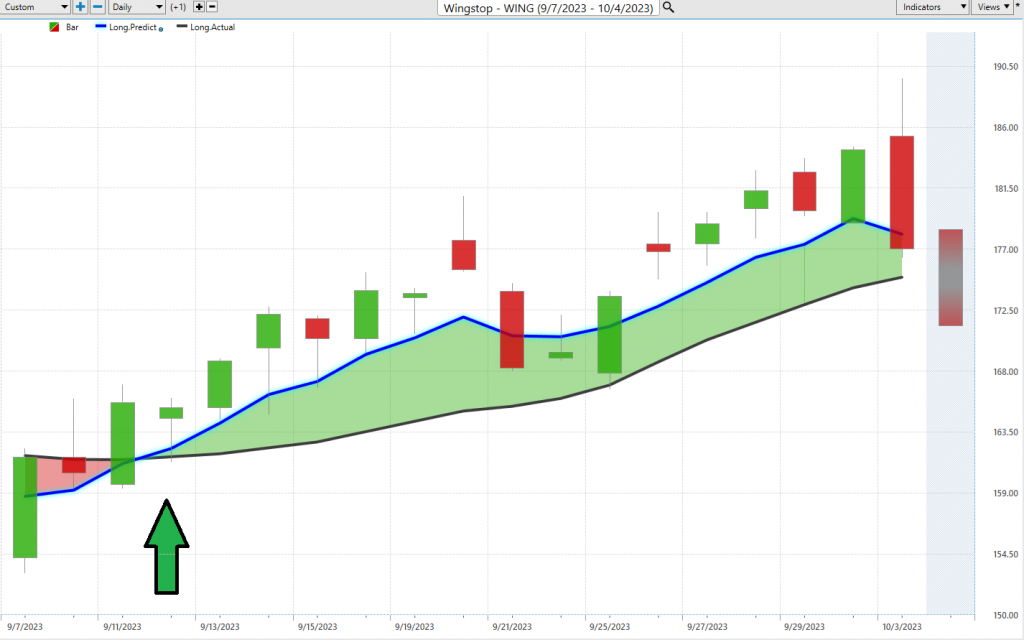Click the dark Long.Actual legend swatch
This screenshot has width=1024, height=640.
182,27
